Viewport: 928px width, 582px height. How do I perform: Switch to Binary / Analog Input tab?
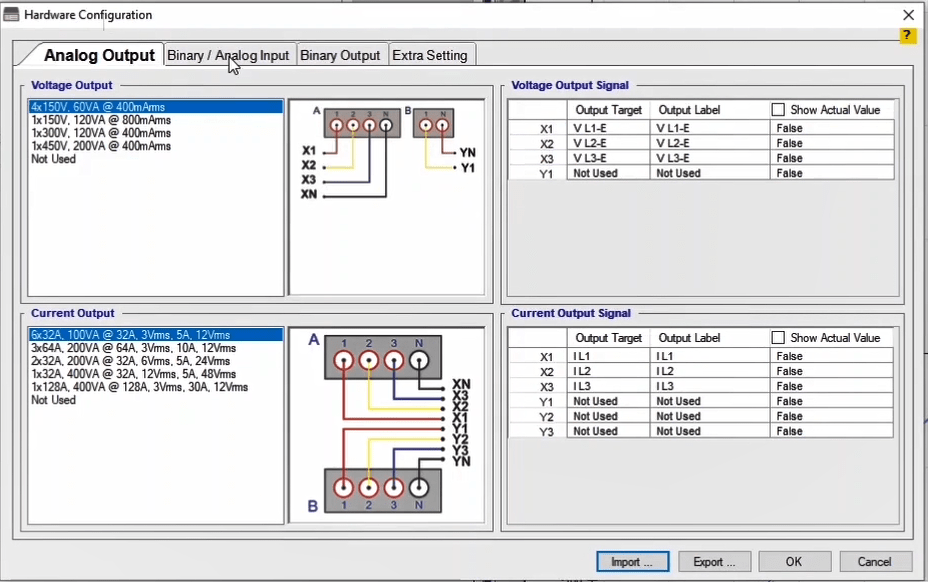point(228,55)
